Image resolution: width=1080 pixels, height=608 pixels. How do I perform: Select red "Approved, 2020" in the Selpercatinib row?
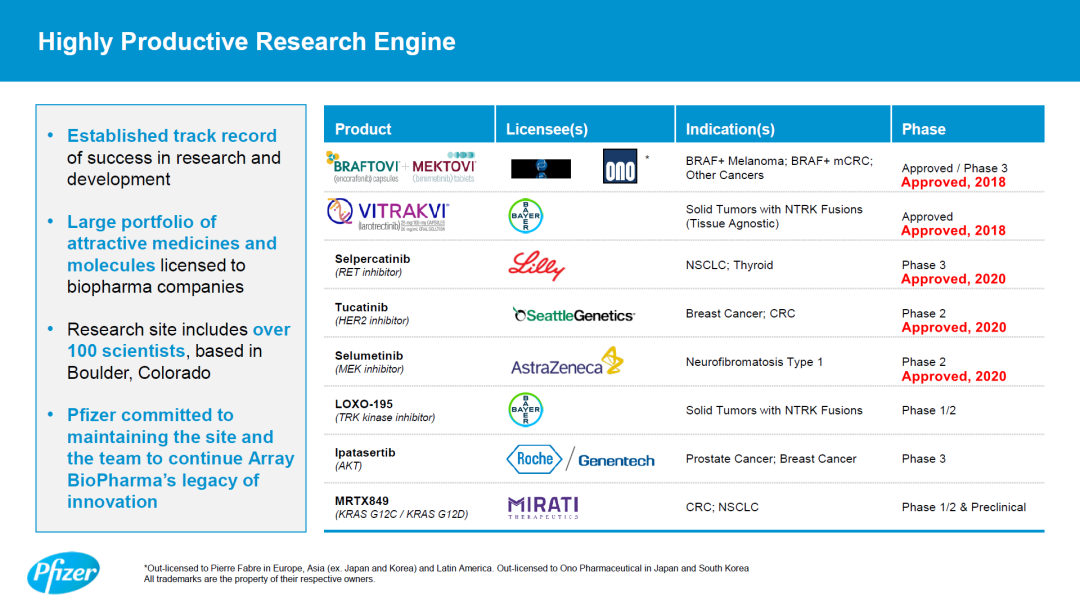pyautogui.click(x=953, y=279)
